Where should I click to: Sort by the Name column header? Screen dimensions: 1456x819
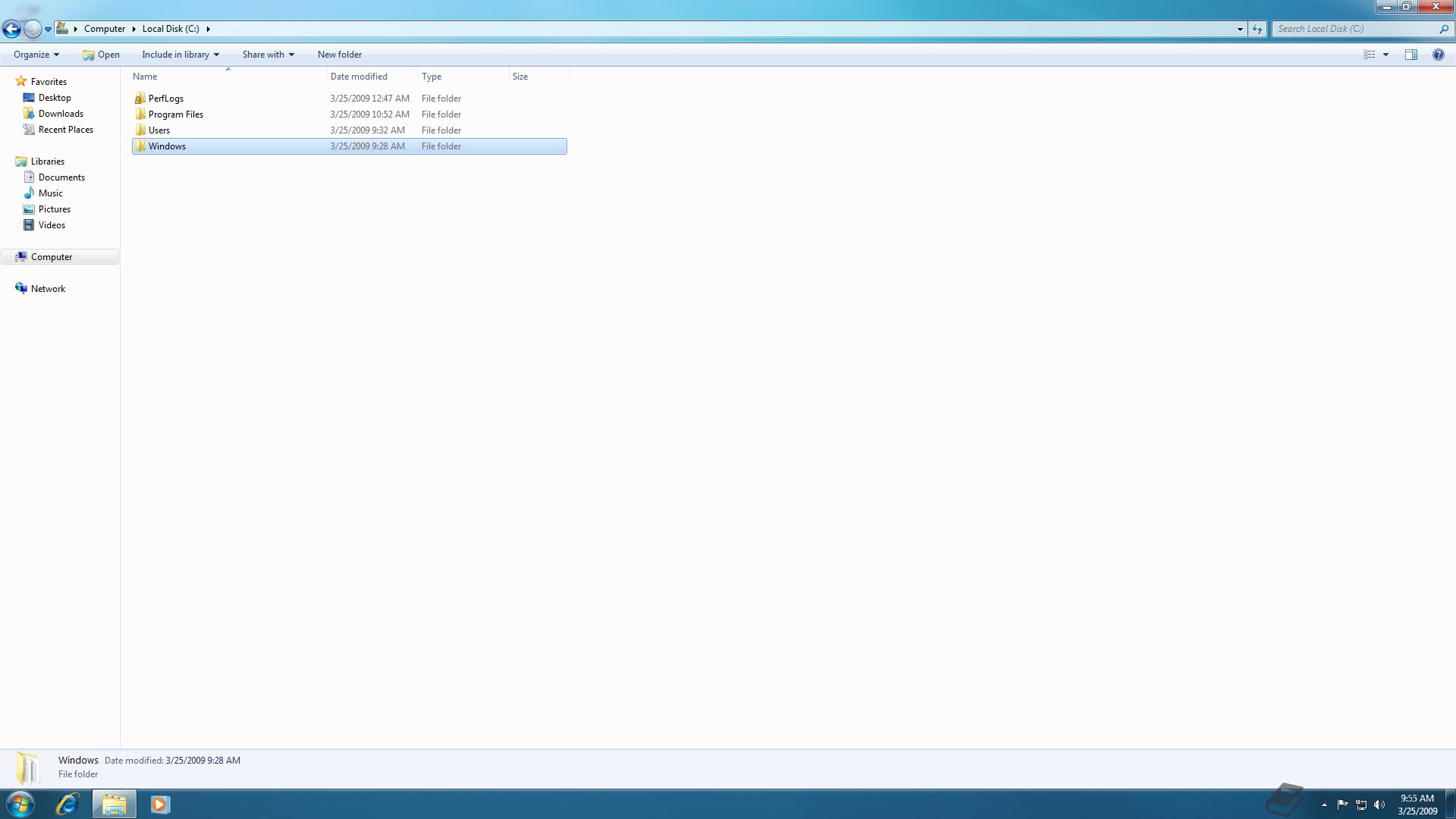(229, 77)
